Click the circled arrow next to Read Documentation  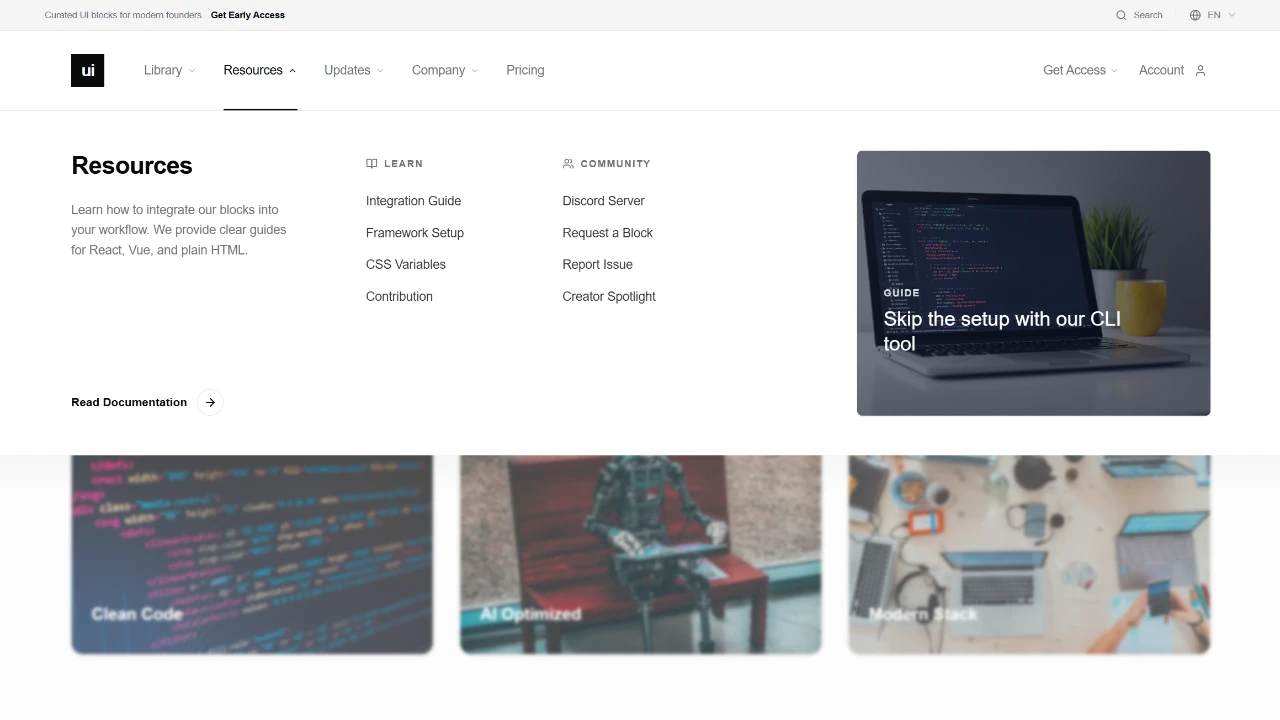point(210,402)
